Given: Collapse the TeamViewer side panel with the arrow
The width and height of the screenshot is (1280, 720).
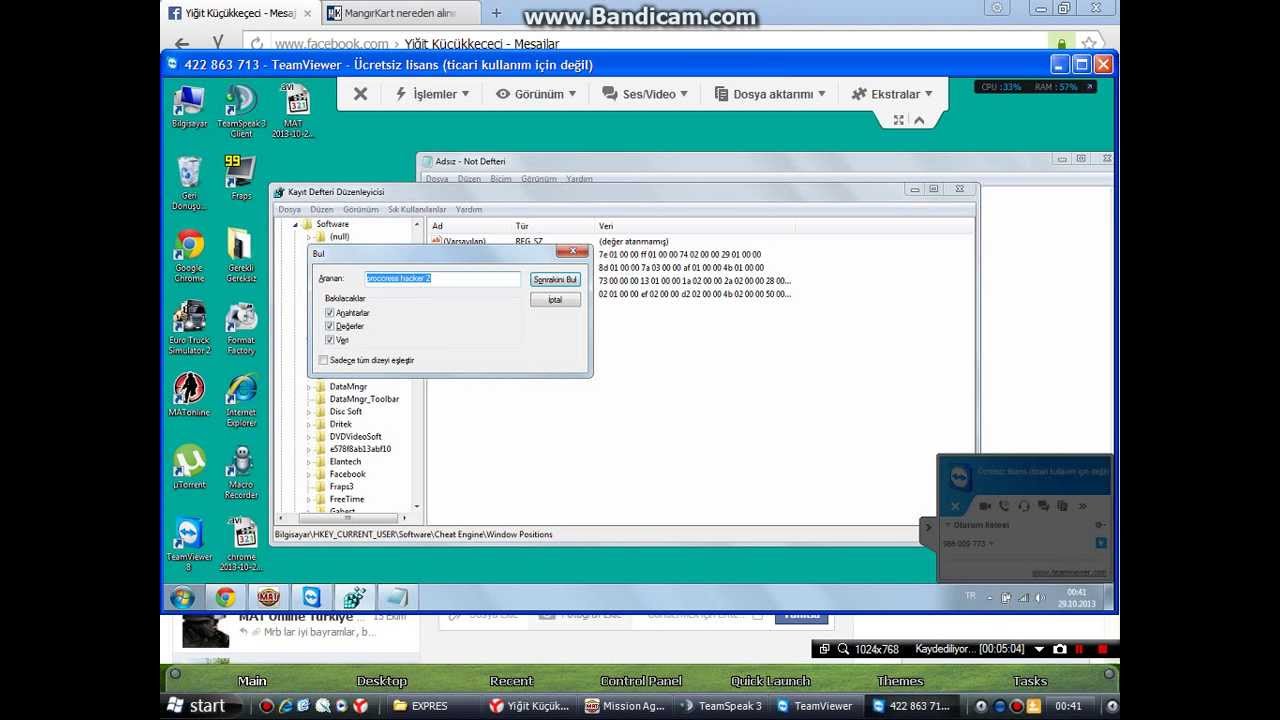Looking at the screenshot, I should coord(928,527).
